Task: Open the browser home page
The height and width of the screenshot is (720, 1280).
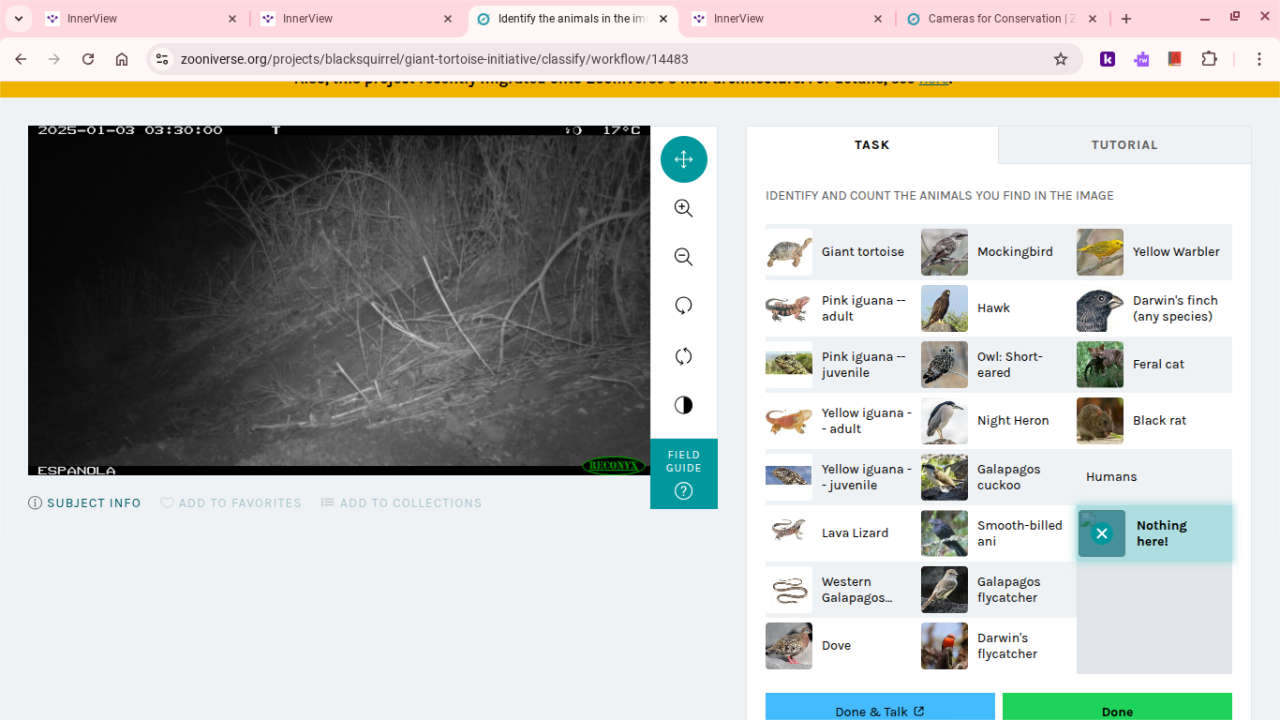Action: click(x=122, y=59)
